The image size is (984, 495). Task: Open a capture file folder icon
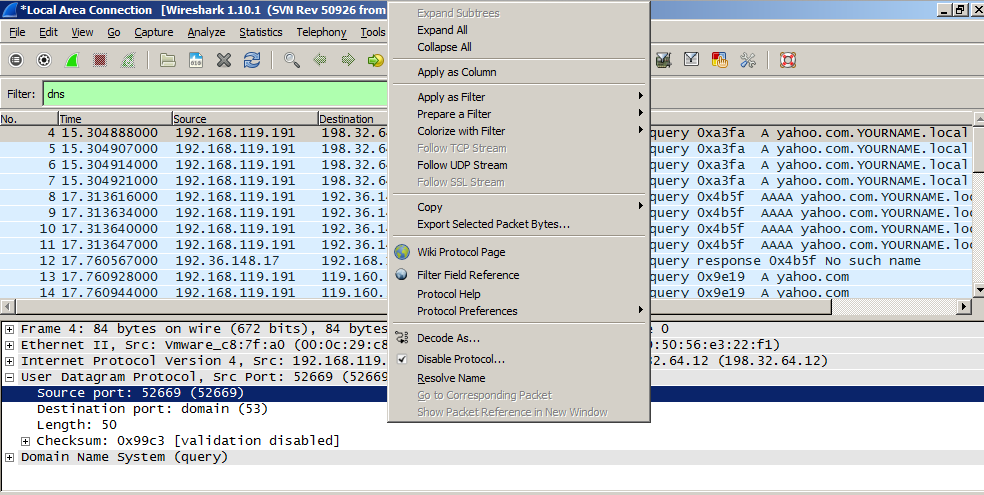pyautogui.click(x=168, y=60)
